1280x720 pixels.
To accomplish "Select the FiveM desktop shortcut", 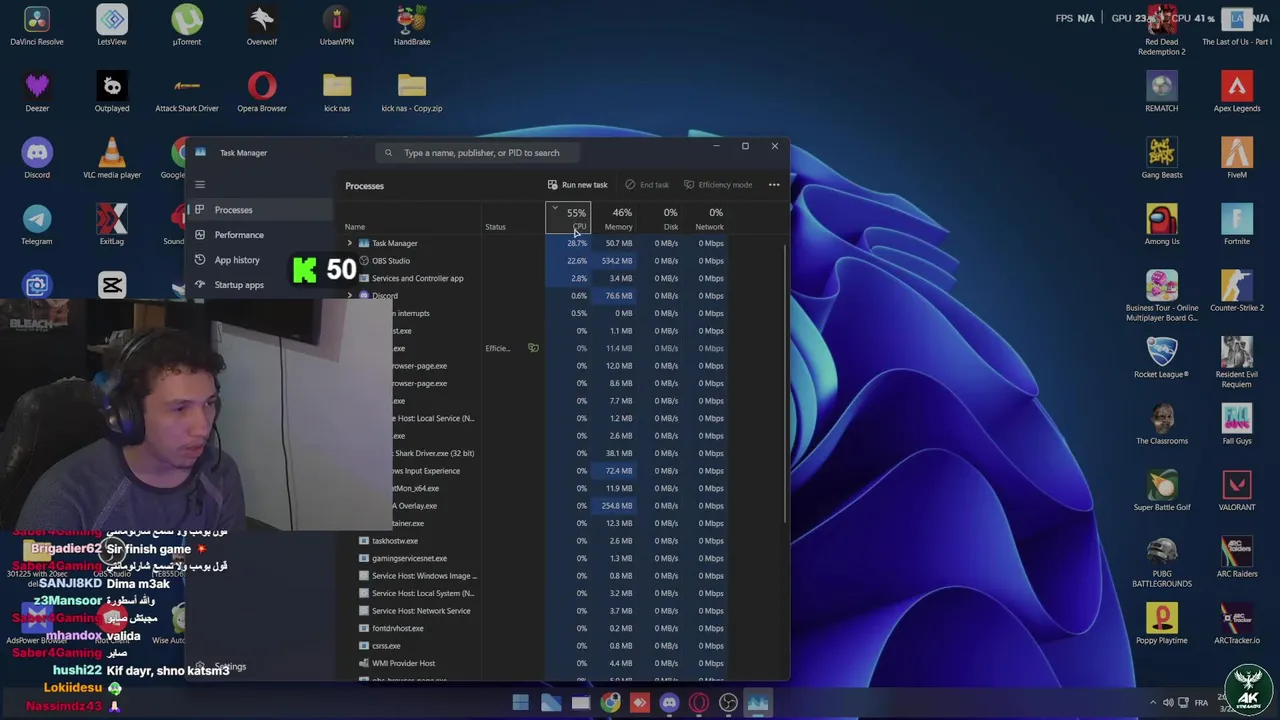I will (x=1237, y=158).
